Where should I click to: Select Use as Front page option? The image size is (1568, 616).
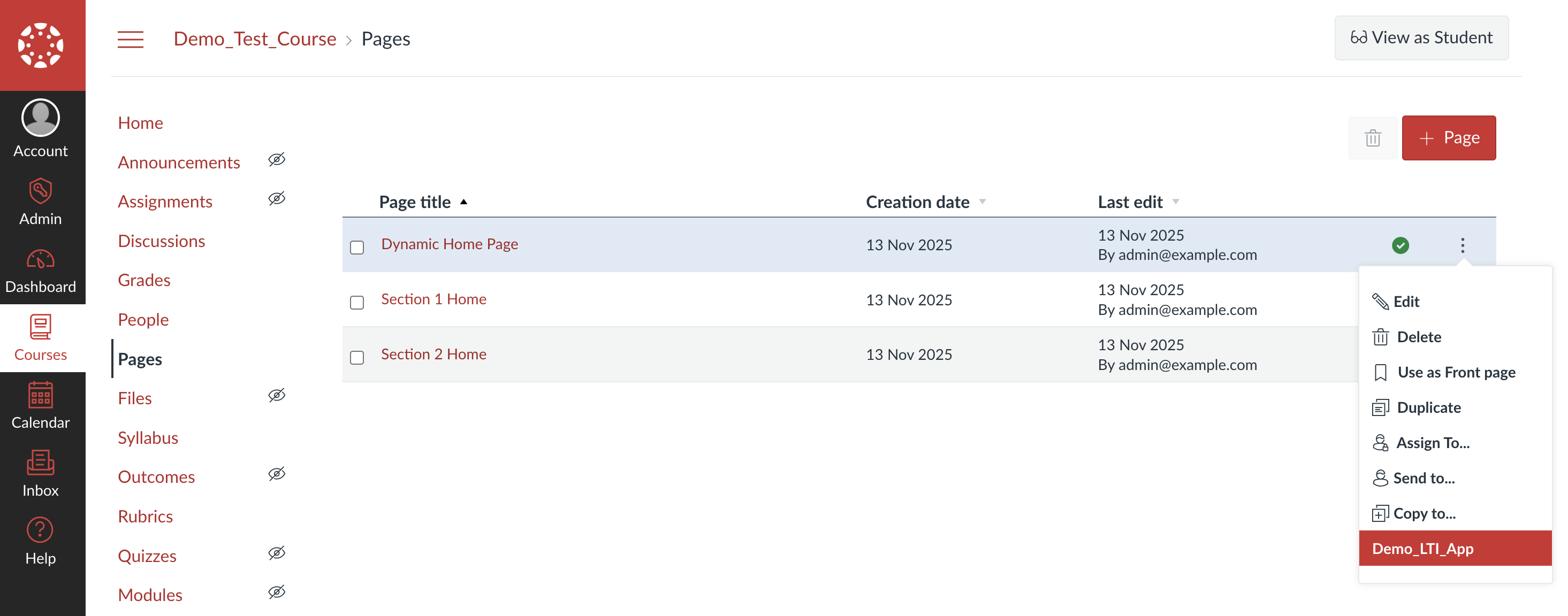[x=1456, y=372]
